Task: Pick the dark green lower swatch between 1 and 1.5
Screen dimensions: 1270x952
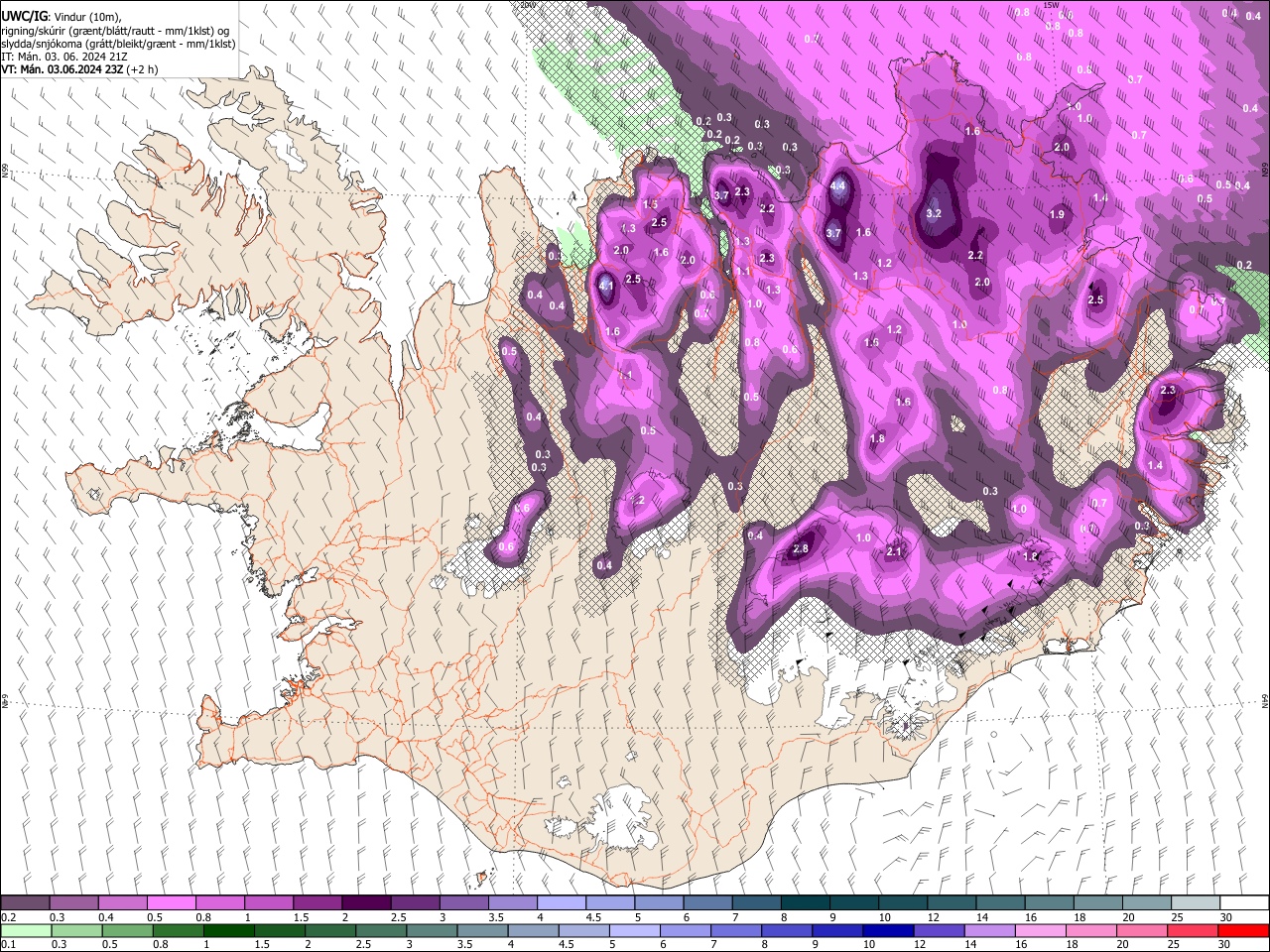Action: [x=229, y=930]
